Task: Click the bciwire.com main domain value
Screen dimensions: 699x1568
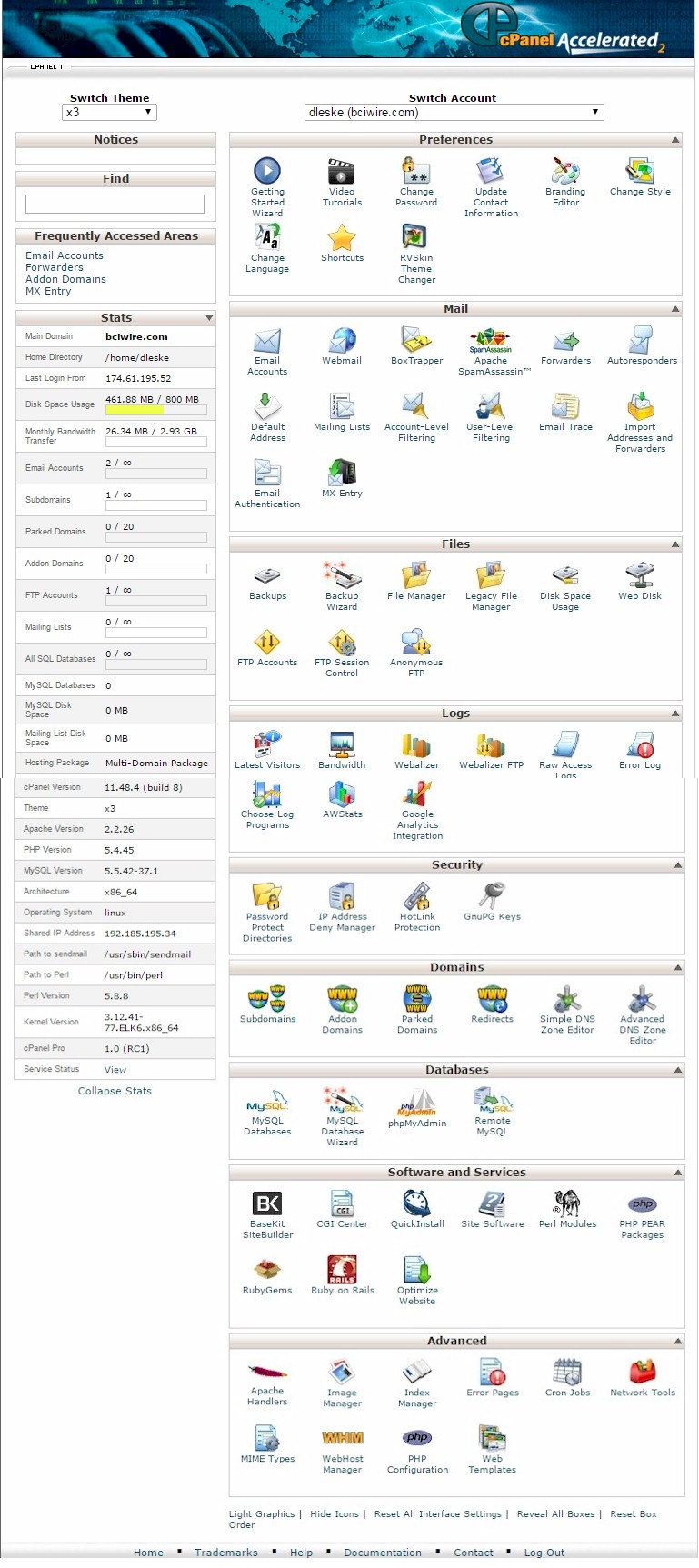Action: click(136, 336)
